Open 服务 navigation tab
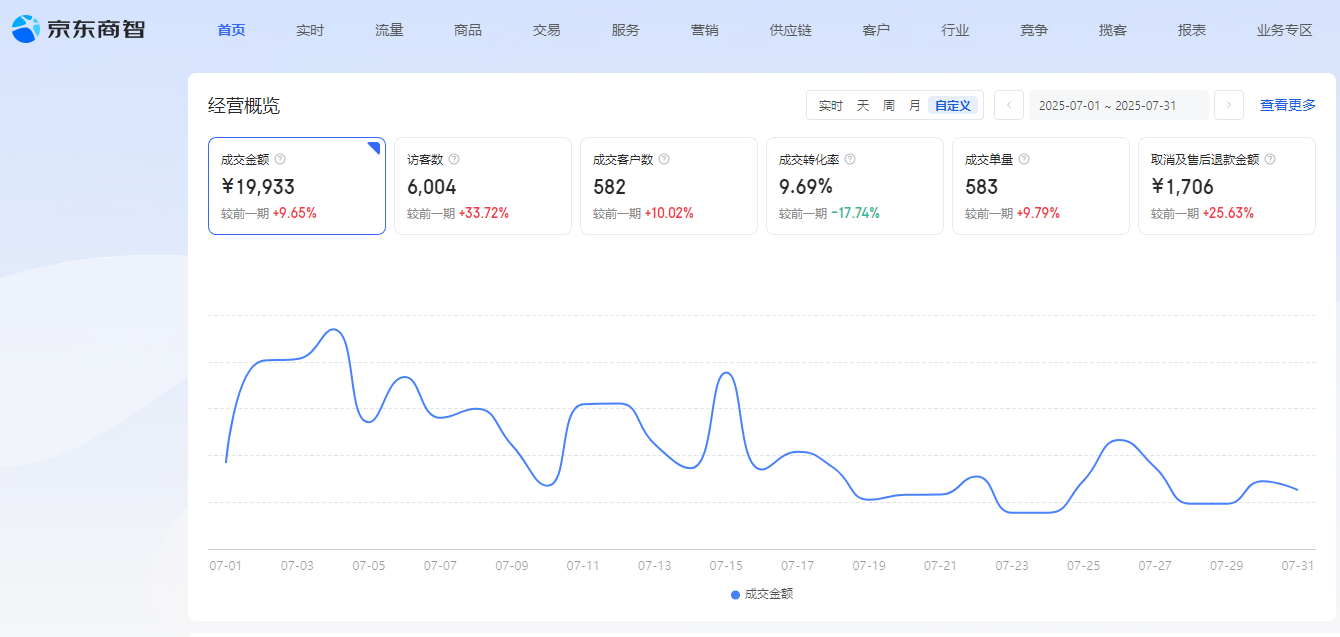This screenshot has height=637, width=1340. 626,30
